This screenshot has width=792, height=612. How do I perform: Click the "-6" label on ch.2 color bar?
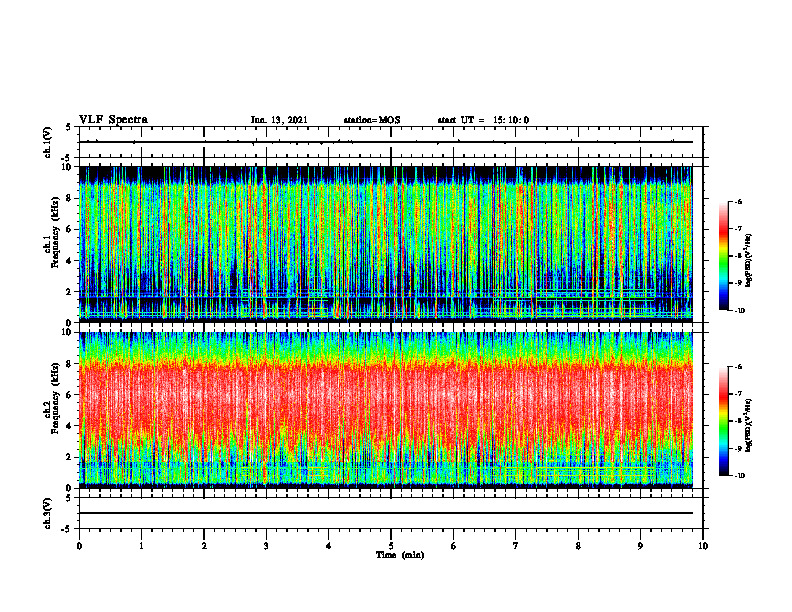pyautogui.click(x=738, y=367)
